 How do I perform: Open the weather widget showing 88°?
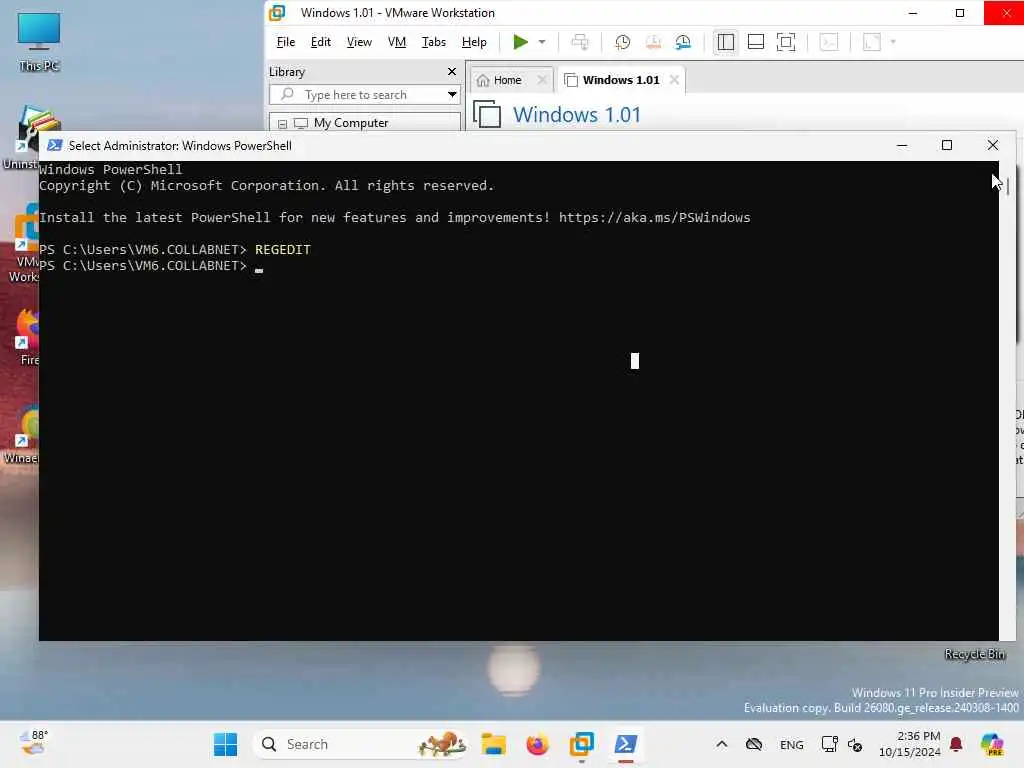click(34, 743)
